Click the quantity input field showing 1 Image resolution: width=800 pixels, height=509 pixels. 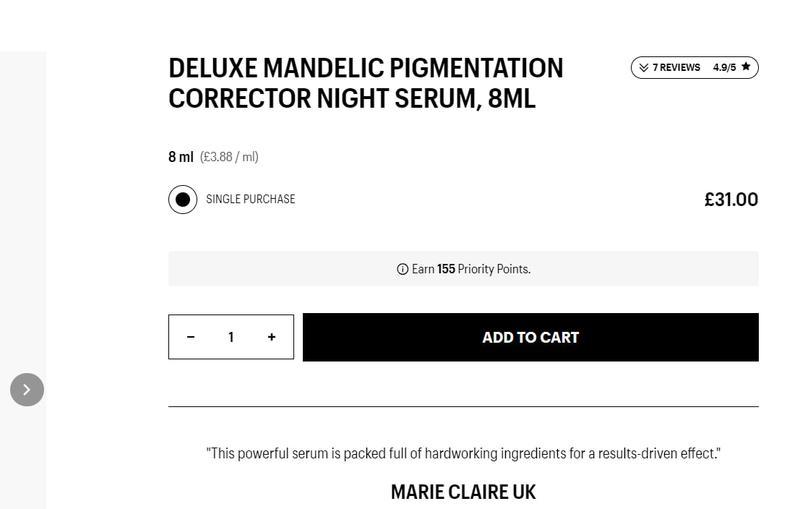(231, 337)
